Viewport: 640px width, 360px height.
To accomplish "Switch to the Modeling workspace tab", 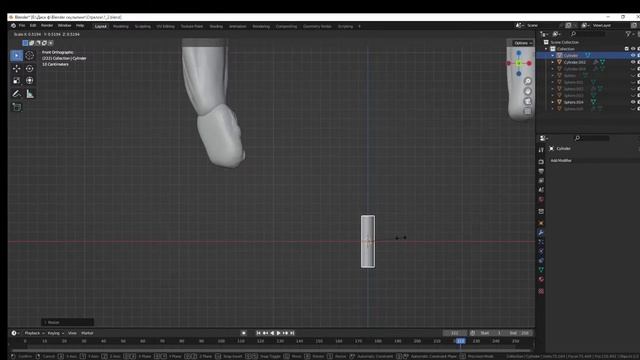I will [x=120, y=26].
